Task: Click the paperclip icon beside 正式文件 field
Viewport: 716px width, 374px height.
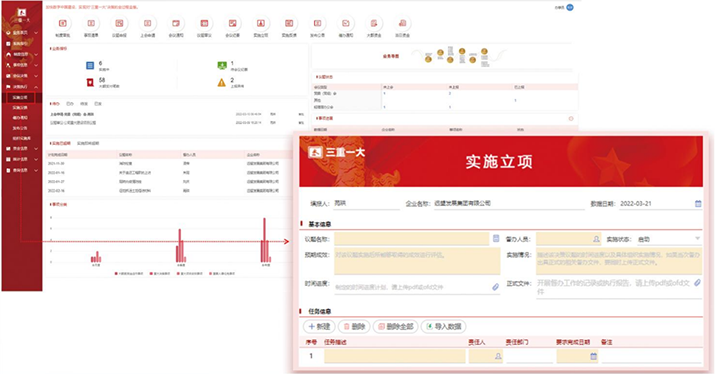Action: point(697,283)
